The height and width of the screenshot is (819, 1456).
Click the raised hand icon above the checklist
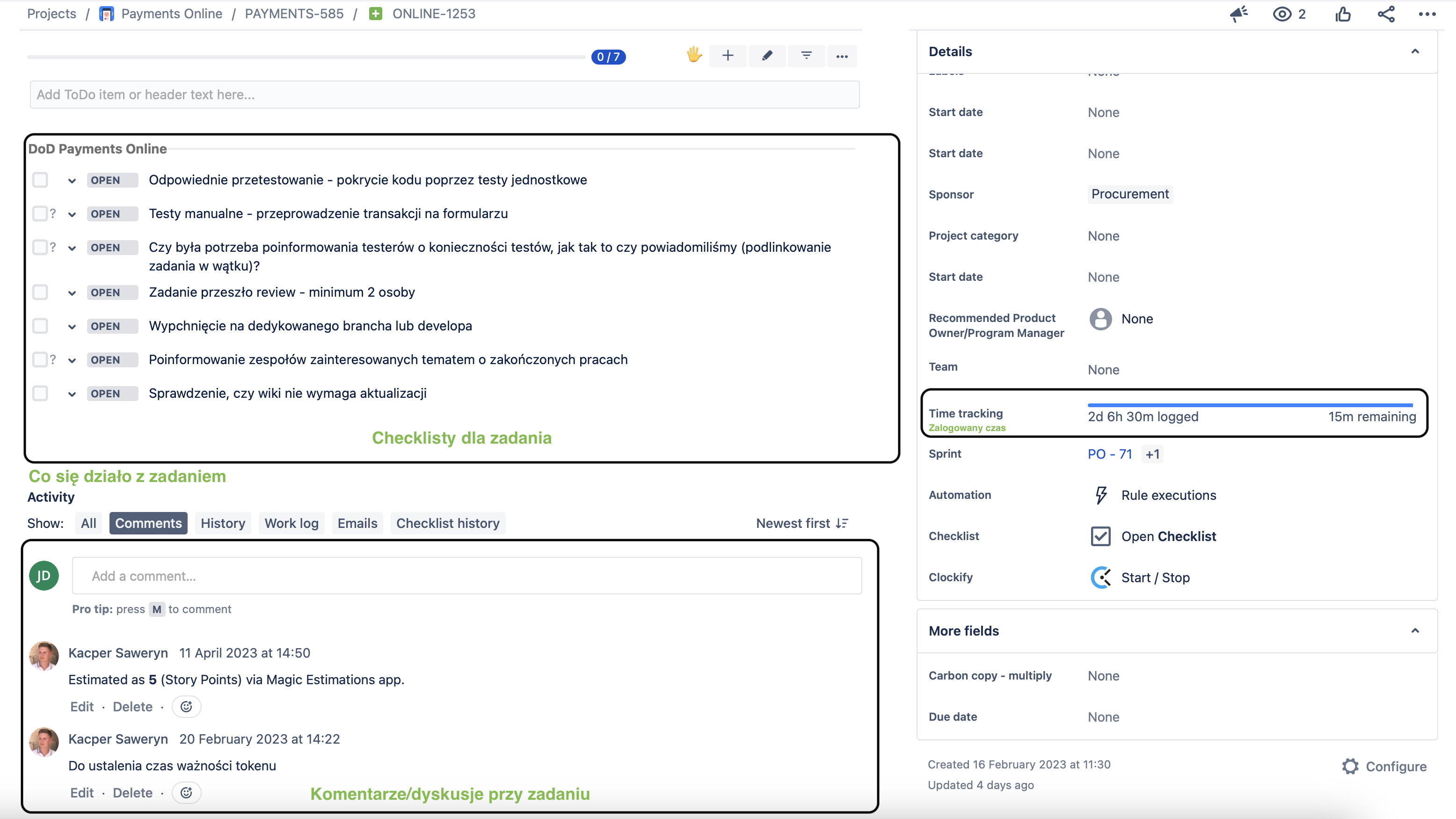(x=693, y=56)
